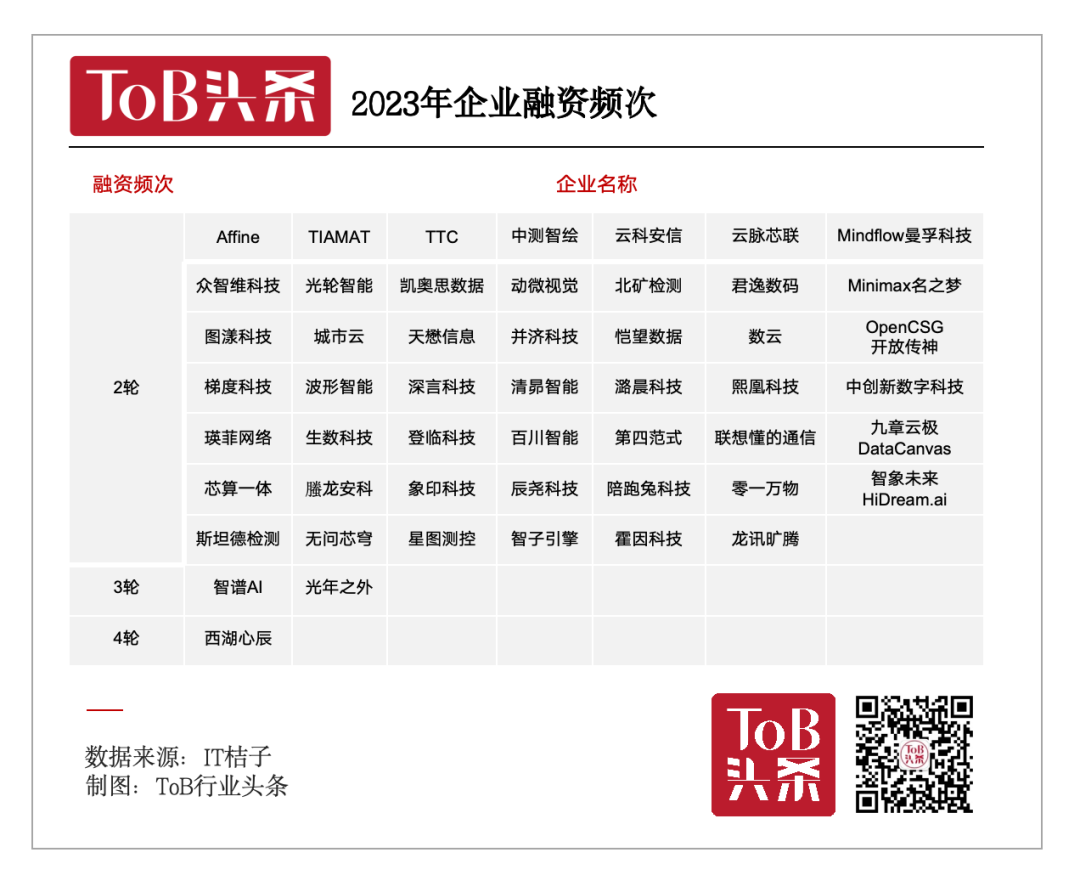Select the 2轮 row label
This screenshot has width=1080, height=892.
tap(126, 388)
